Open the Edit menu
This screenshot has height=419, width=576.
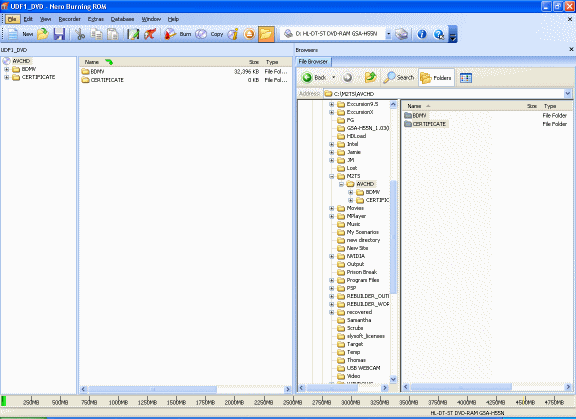coord(28,19)
